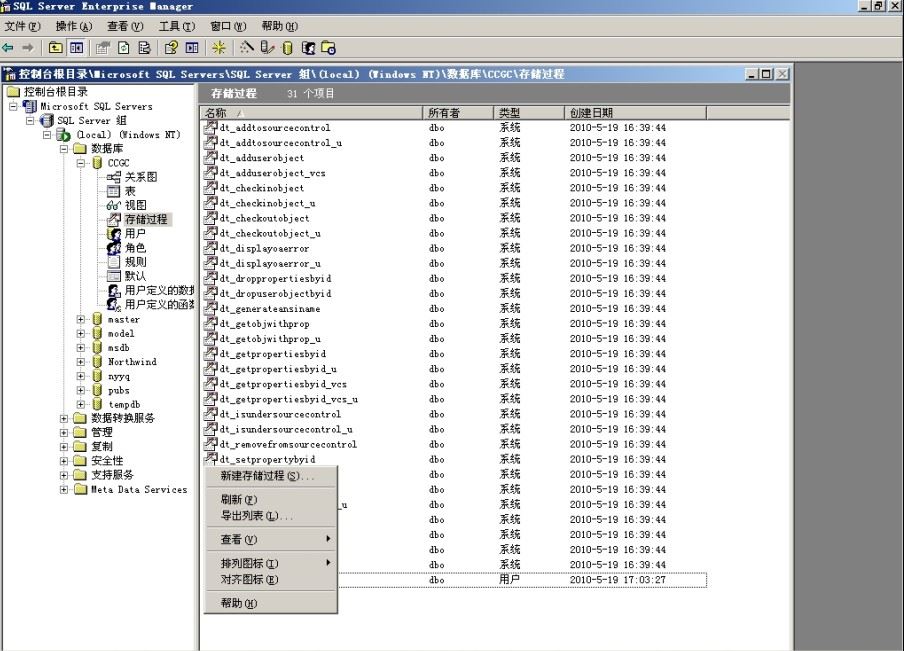906x651 pixels.
Task: Expand the Northwind database node
Action: pos(80,362)
